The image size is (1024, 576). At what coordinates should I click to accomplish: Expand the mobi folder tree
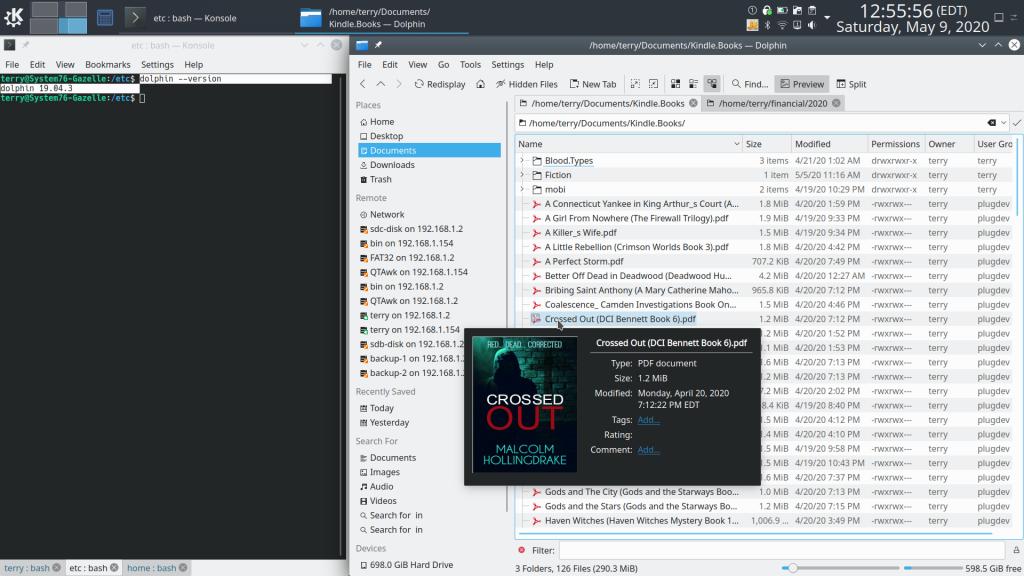tap(522, 189)
